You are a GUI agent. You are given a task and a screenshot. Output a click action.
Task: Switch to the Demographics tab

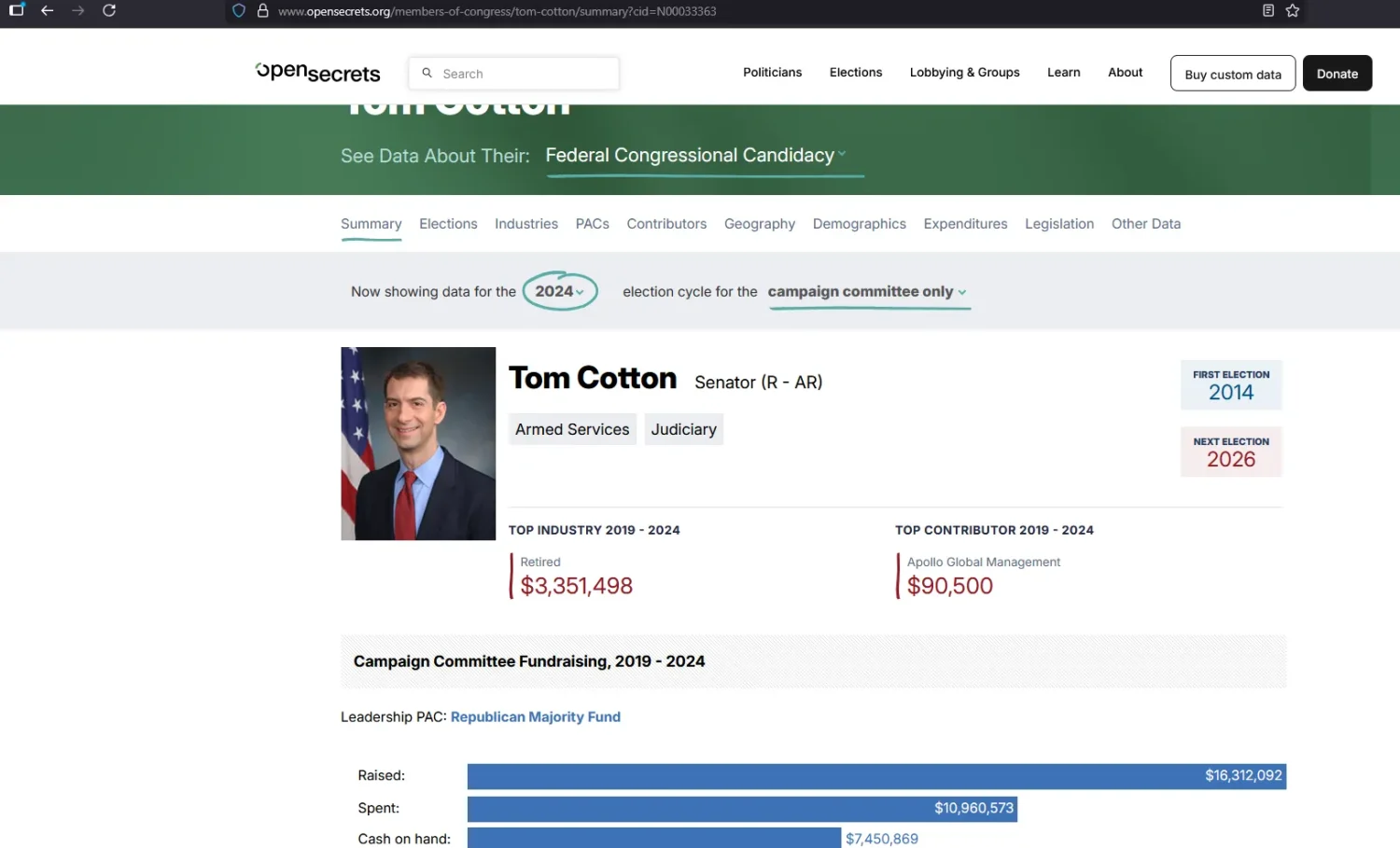[x=860, y=224]
